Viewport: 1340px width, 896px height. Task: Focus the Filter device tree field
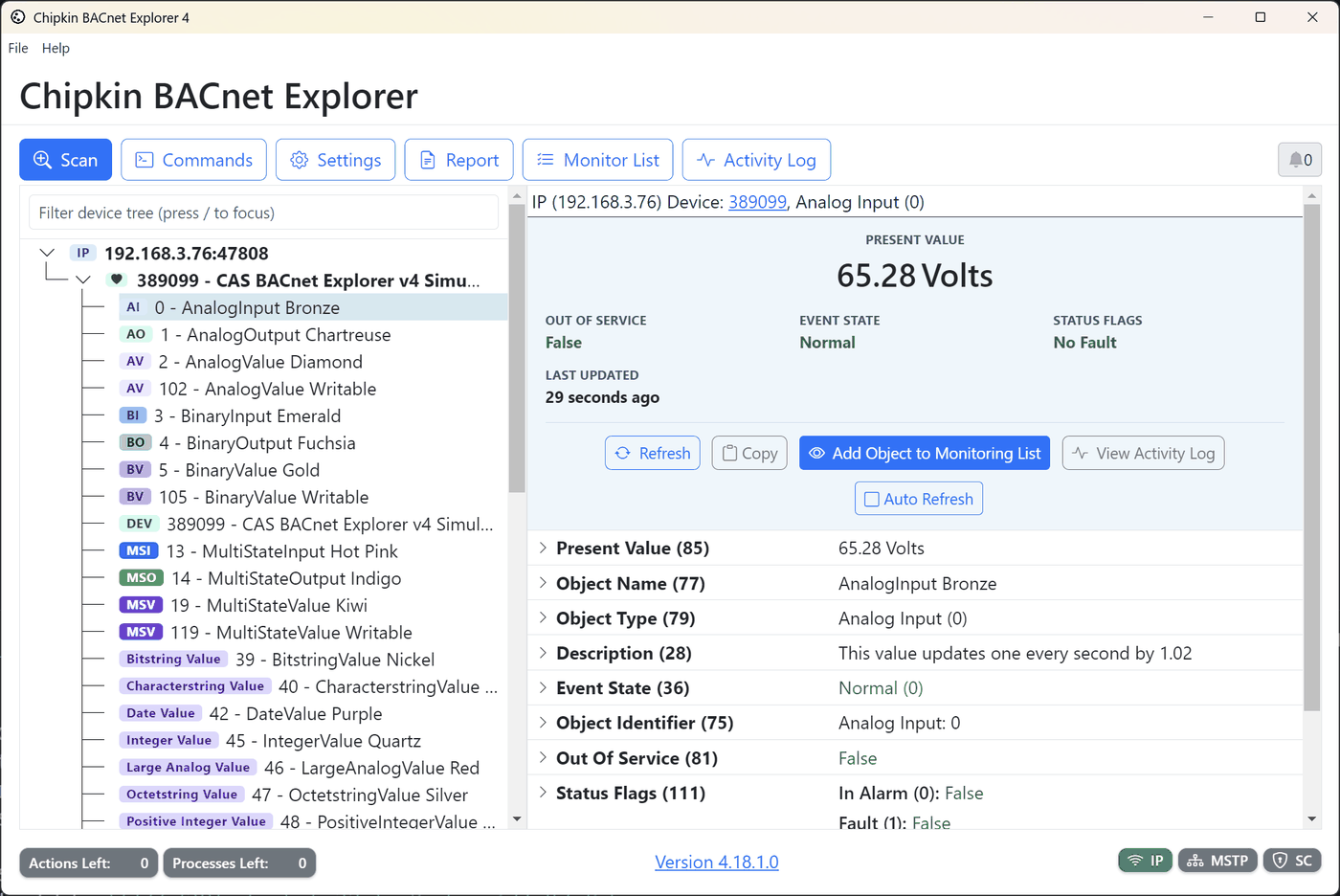pos(263,213)
